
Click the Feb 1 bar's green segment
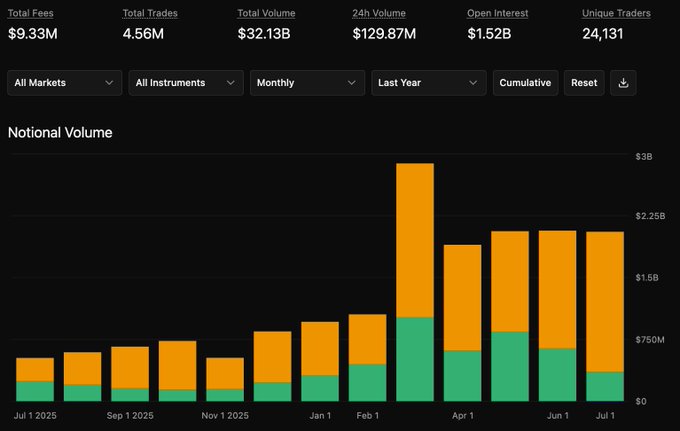click(368, 383)
